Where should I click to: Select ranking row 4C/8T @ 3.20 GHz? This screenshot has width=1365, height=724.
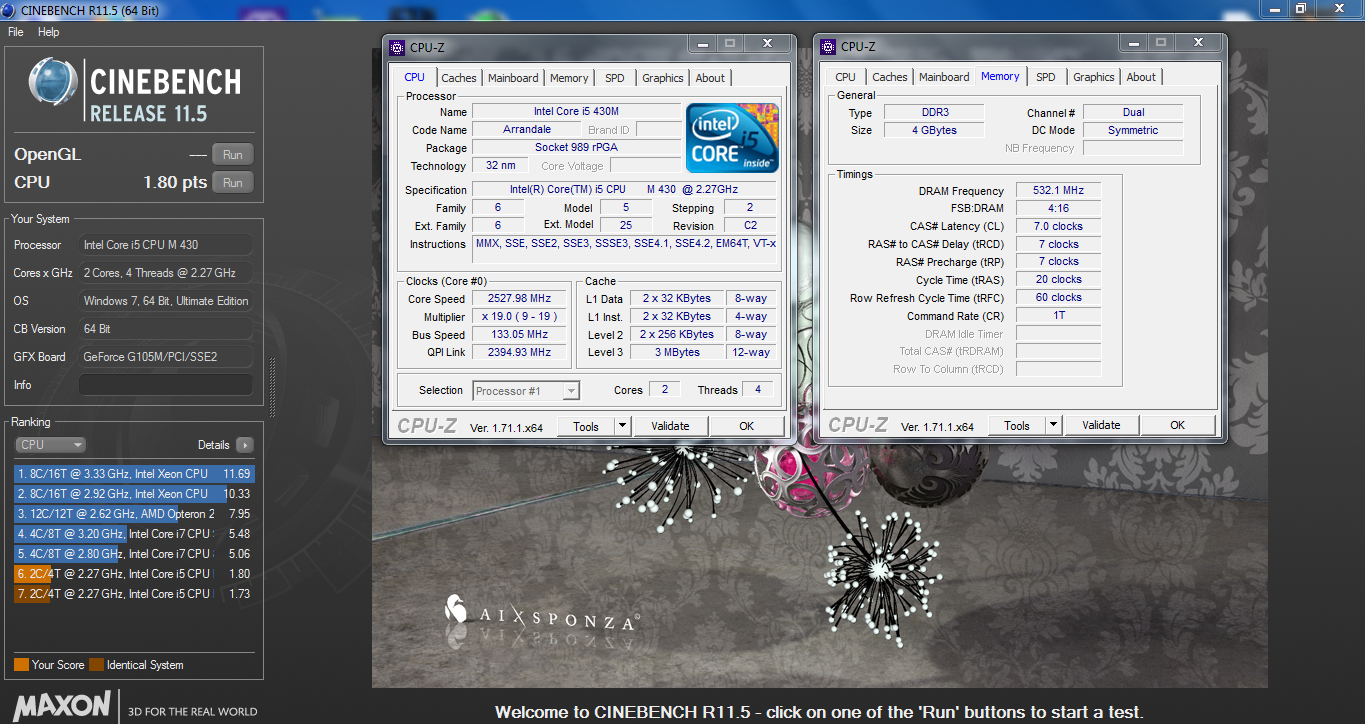[134, 534]
